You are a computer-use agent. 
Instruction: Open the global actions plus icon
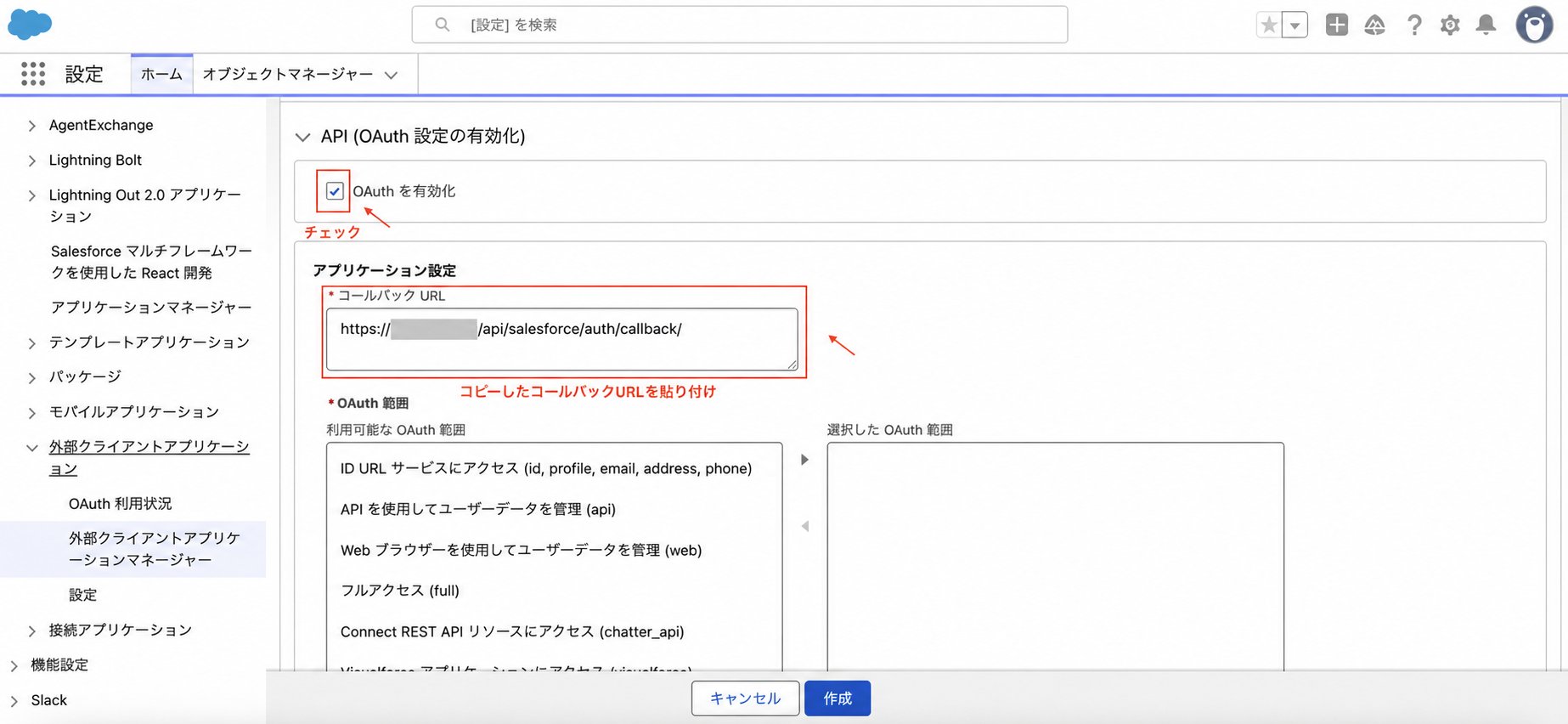tap(1337, 25)
